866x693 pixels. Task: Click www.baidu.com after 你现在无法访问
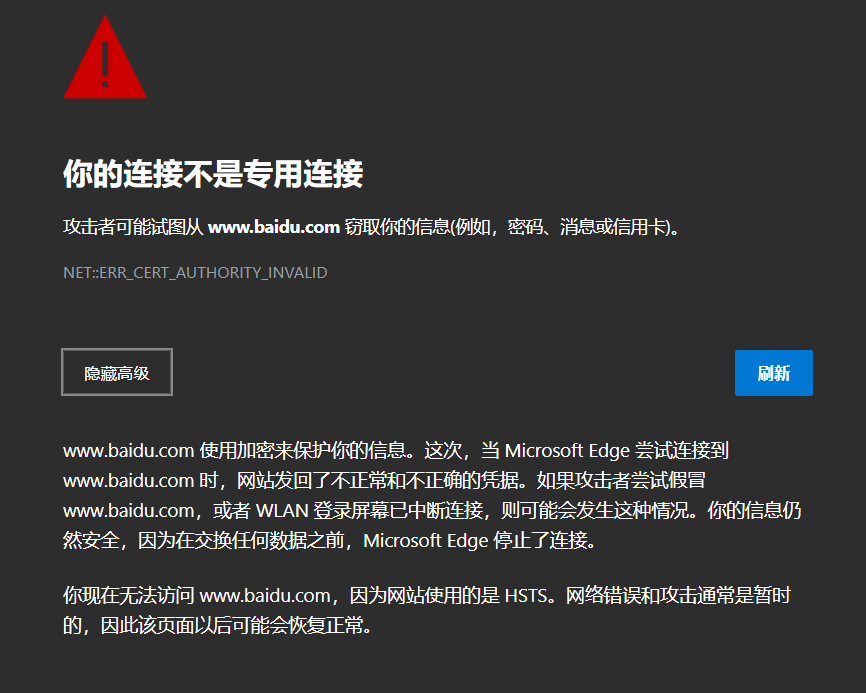point(265,595)
